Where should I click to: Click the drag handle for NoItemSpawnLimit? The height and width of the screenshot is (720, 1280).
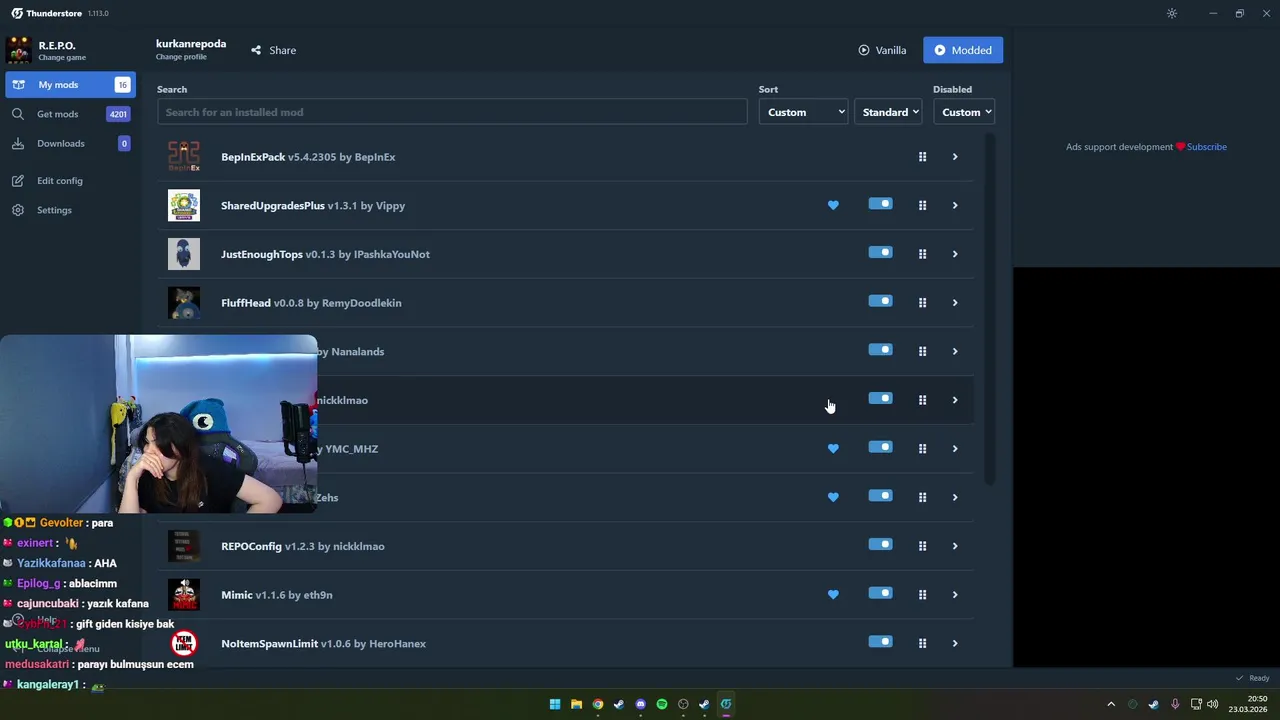[922, 643]
